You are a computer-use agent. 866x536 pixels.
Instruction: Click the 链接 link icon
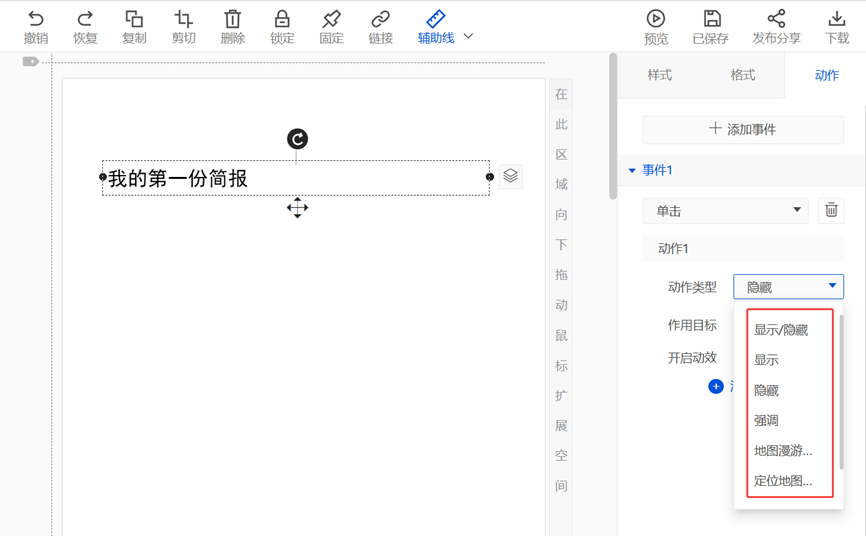point(380,19)
